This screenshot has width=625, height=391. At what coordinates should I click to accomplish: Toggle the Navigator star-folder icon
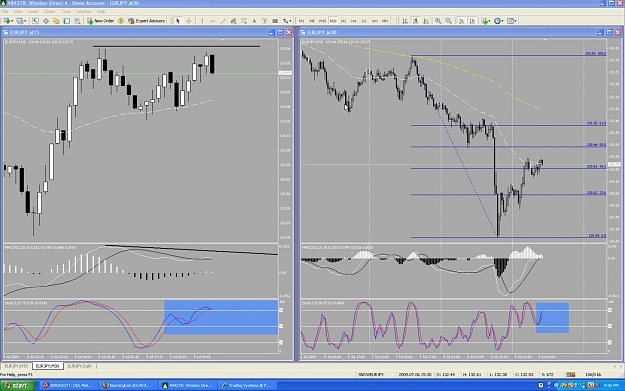tap(56, 21)
